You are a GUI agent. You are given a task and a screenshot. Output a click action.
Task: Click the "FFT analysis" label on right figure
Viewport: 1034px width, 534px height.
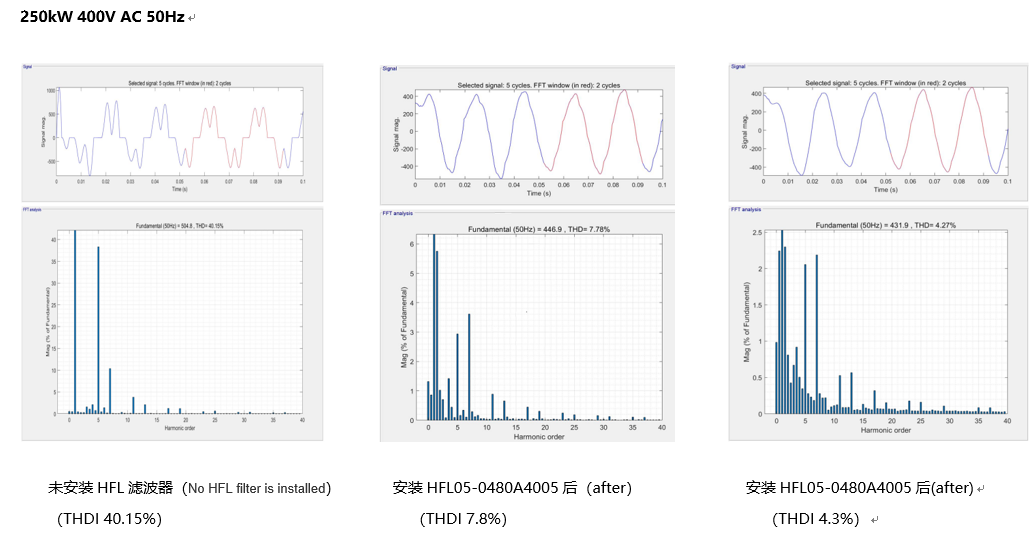pos(746,209)
